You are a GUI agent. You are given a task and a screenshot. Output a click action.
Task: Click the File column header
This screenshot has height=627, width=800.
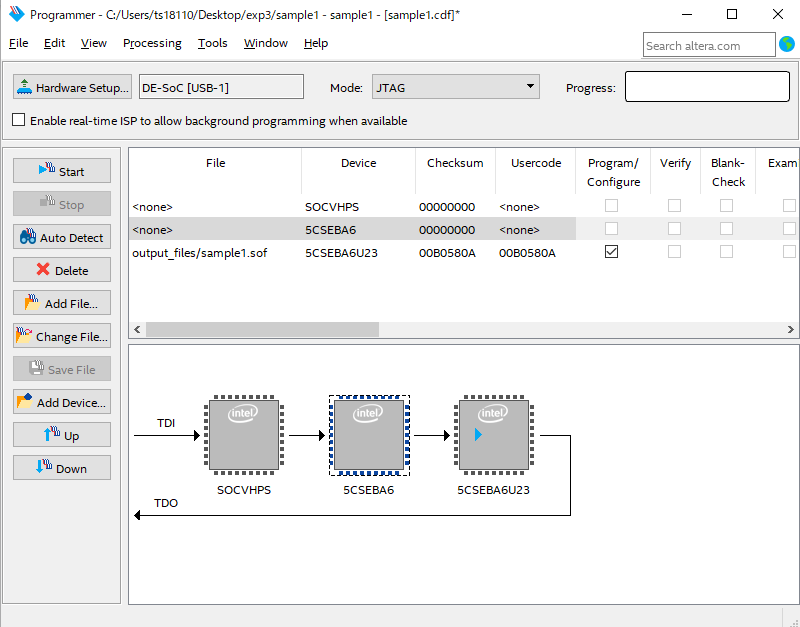215,172
